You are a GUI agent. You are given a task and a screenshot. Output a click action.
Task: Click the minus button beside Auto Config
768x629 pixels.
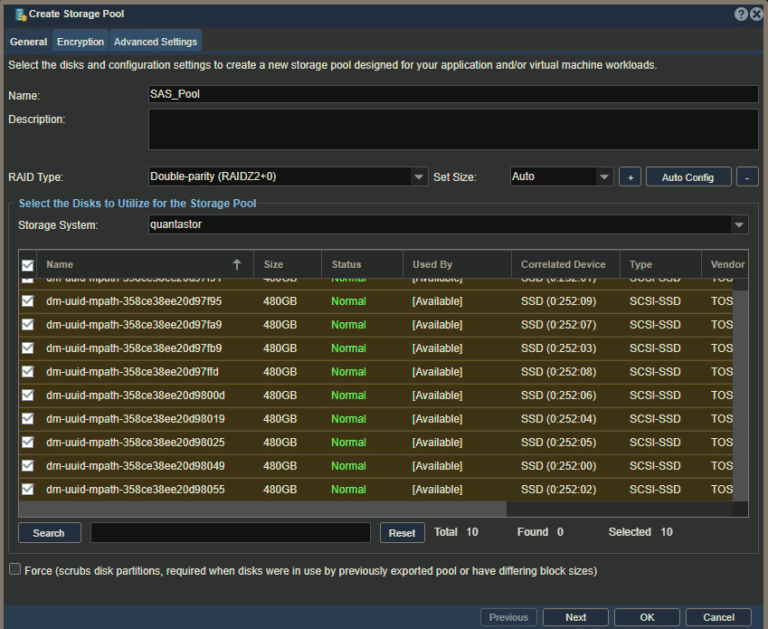coord(747,177)
